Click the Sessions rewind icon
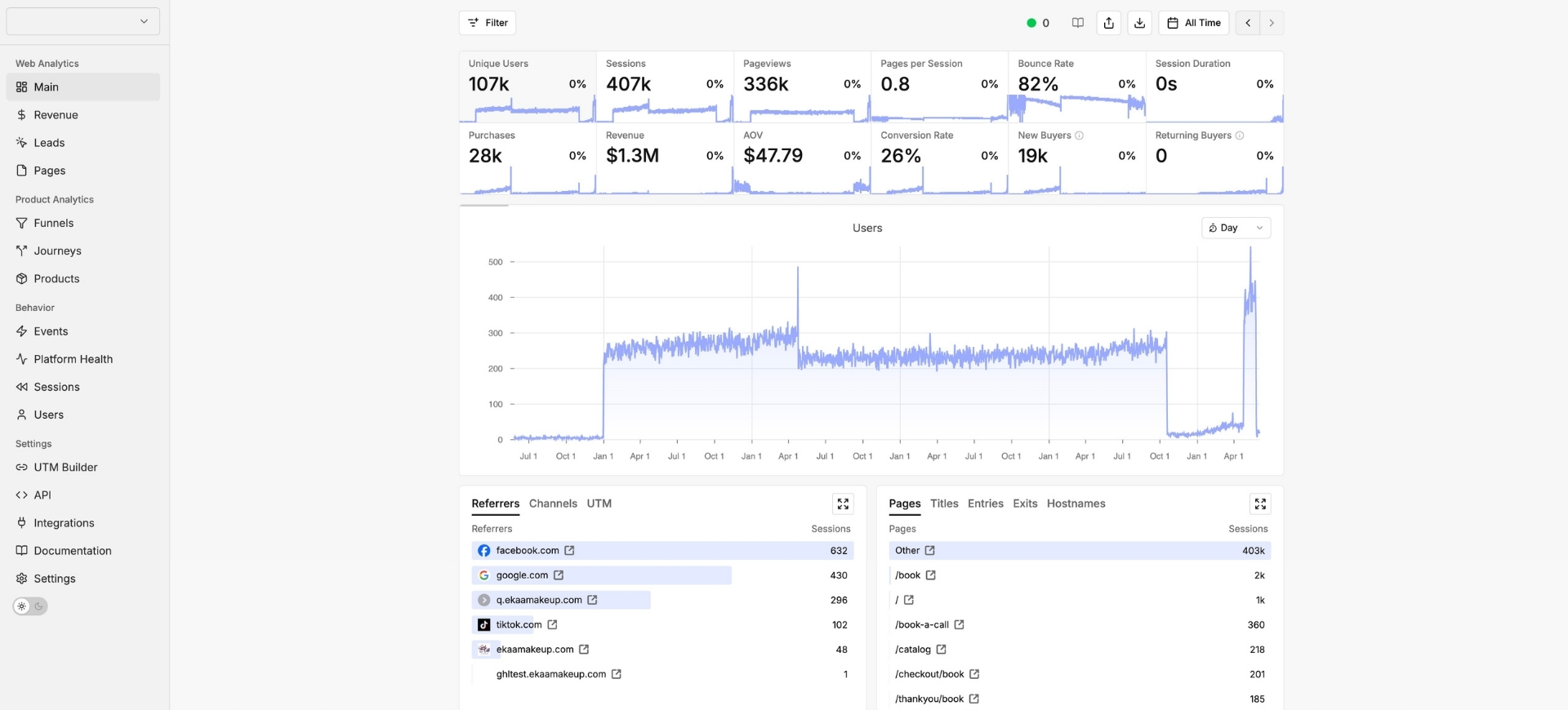This screenshot has height=710, width=1568. tap(22, 387)
